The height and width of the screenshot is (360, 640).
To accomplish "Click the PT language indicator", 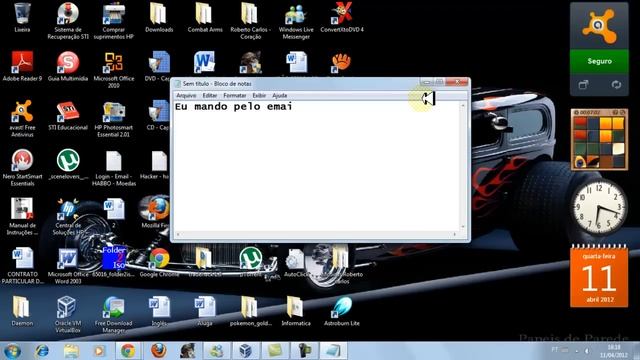I will pos(555,350).
